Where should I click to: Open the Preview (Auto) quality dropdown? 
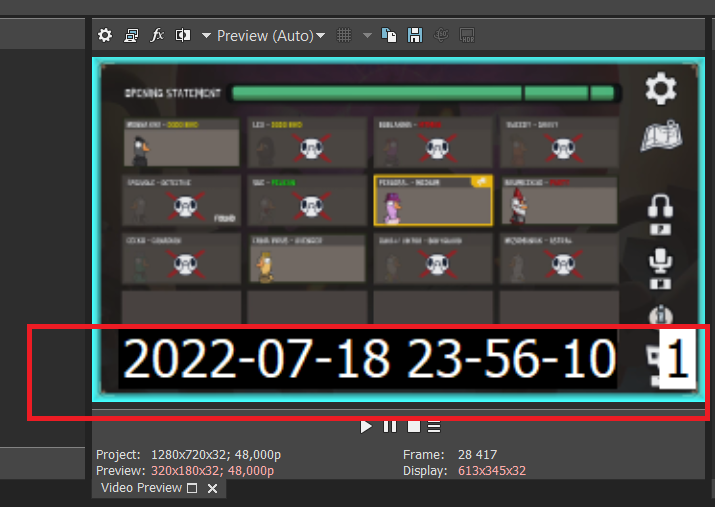271,36
